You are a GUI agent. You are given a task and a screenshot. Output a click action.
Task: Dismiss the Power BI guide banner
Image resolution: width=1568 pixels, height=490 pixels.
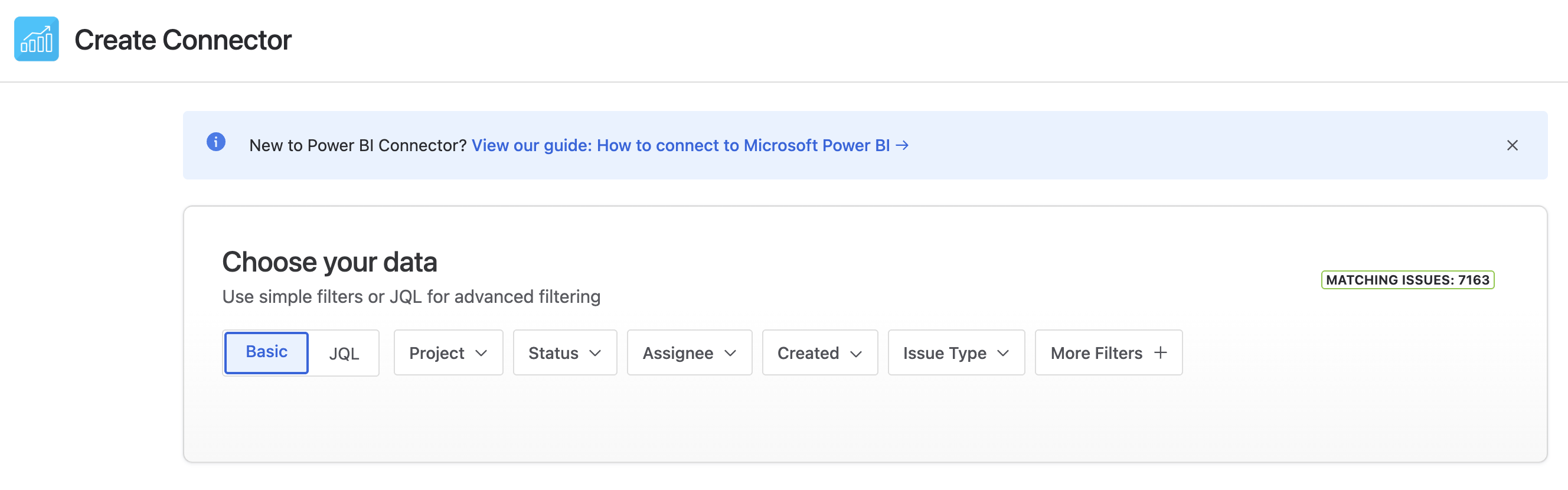[1512, 145]
